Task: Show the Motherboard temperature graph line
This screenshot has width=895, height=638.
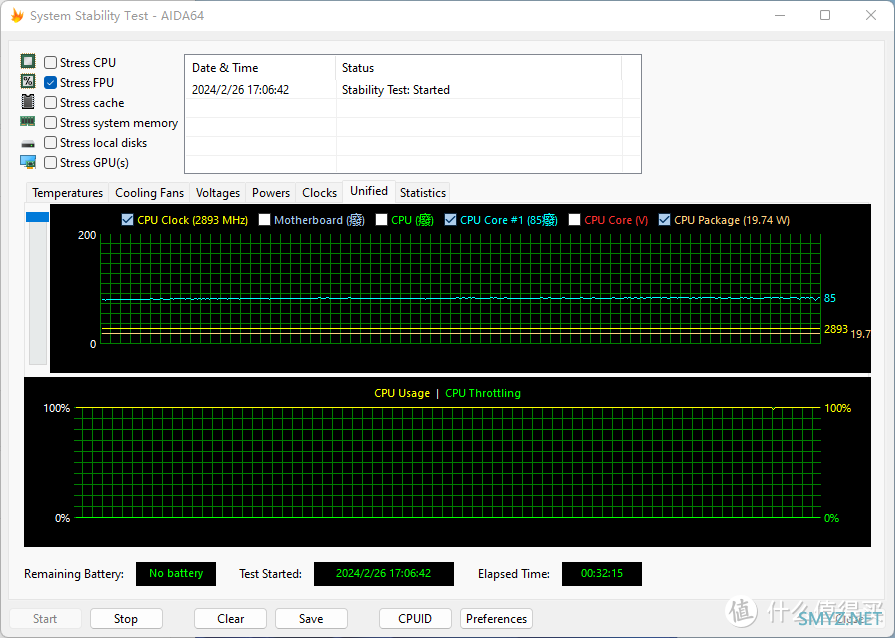Action: 264,220
